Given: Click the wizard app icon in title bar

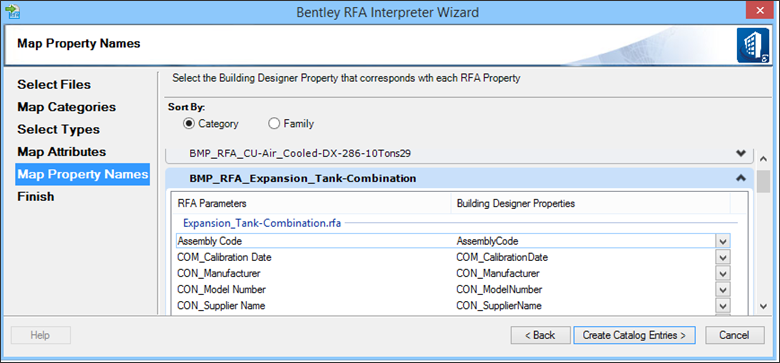Looking at the screenshot, I should [x=13, y=11].
